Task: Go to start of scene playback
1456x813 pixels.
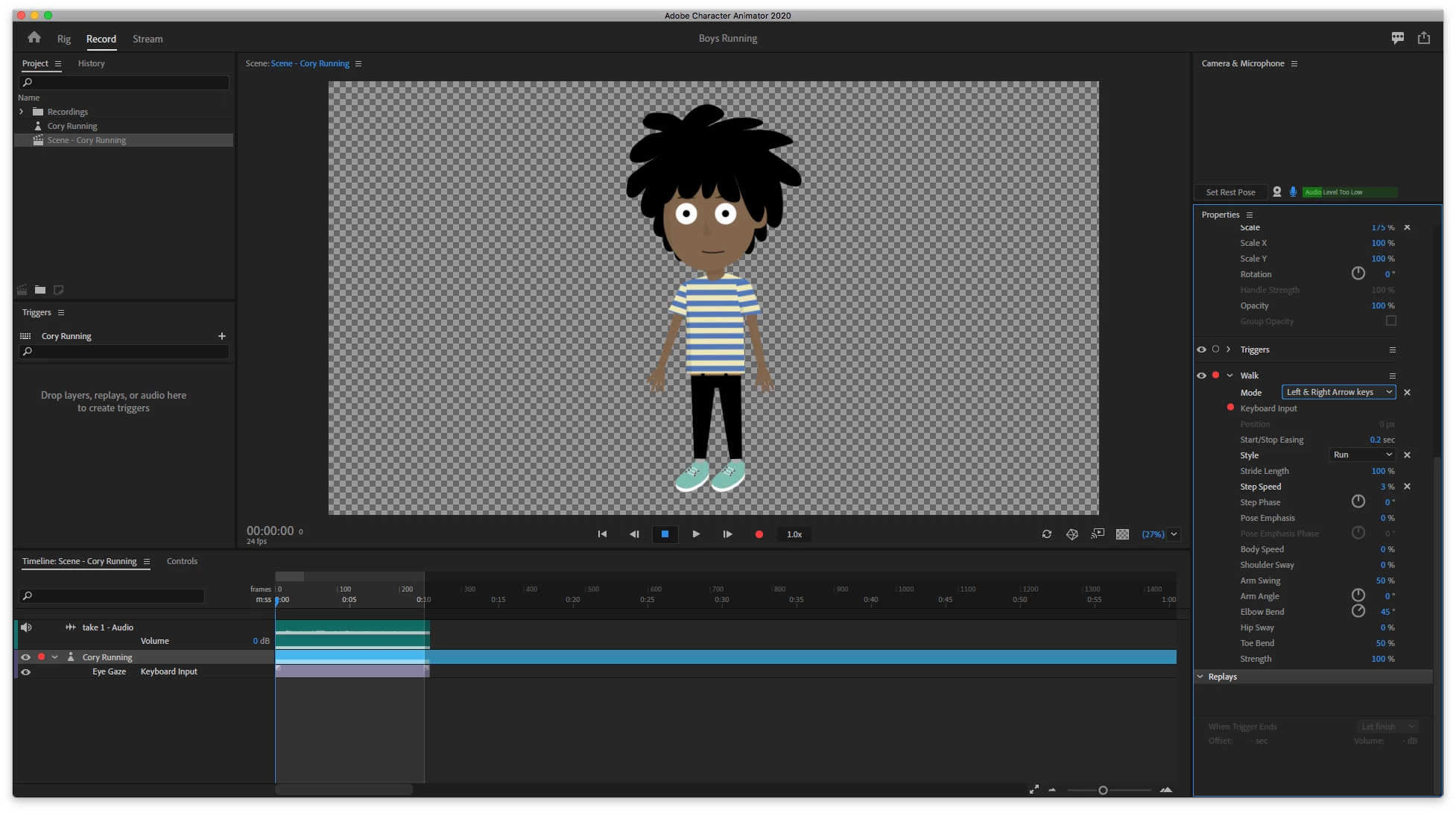Action: click(602, 534)
